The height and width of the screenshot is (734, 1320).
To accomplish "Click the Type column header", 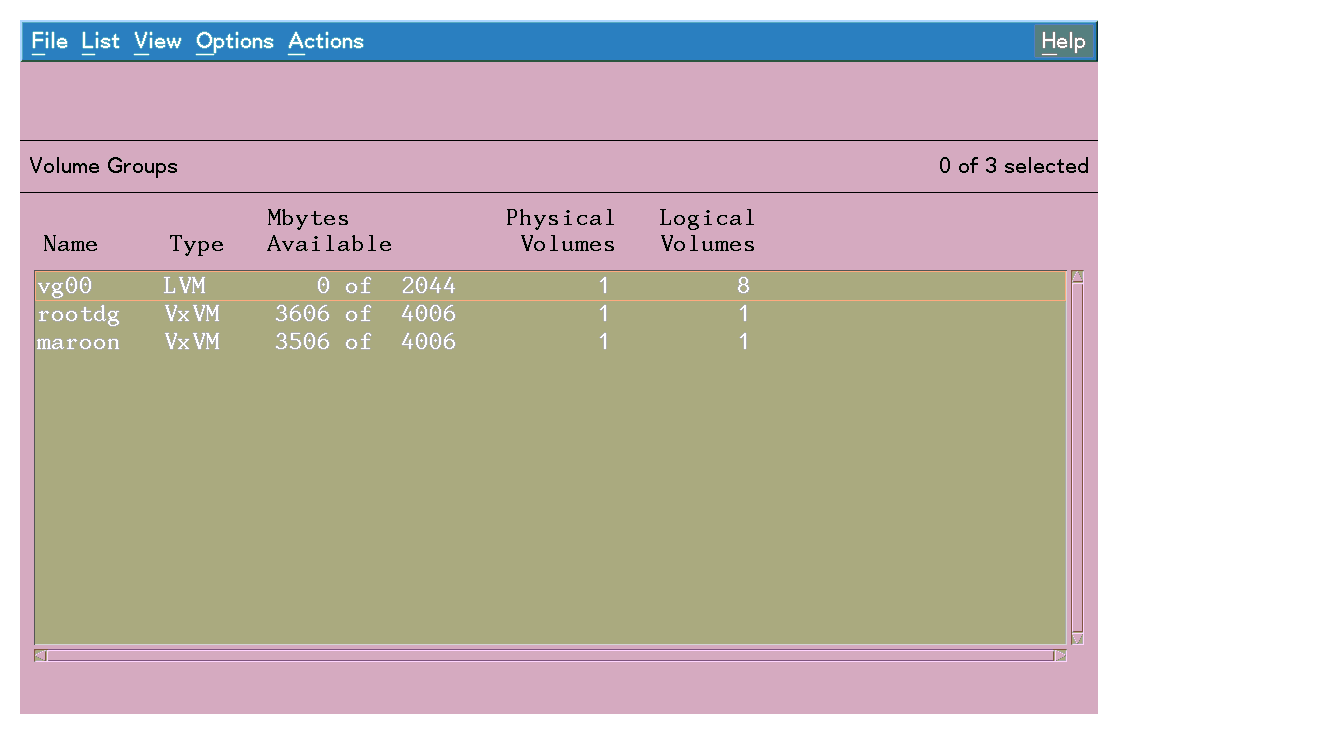I will click(196, 243).
